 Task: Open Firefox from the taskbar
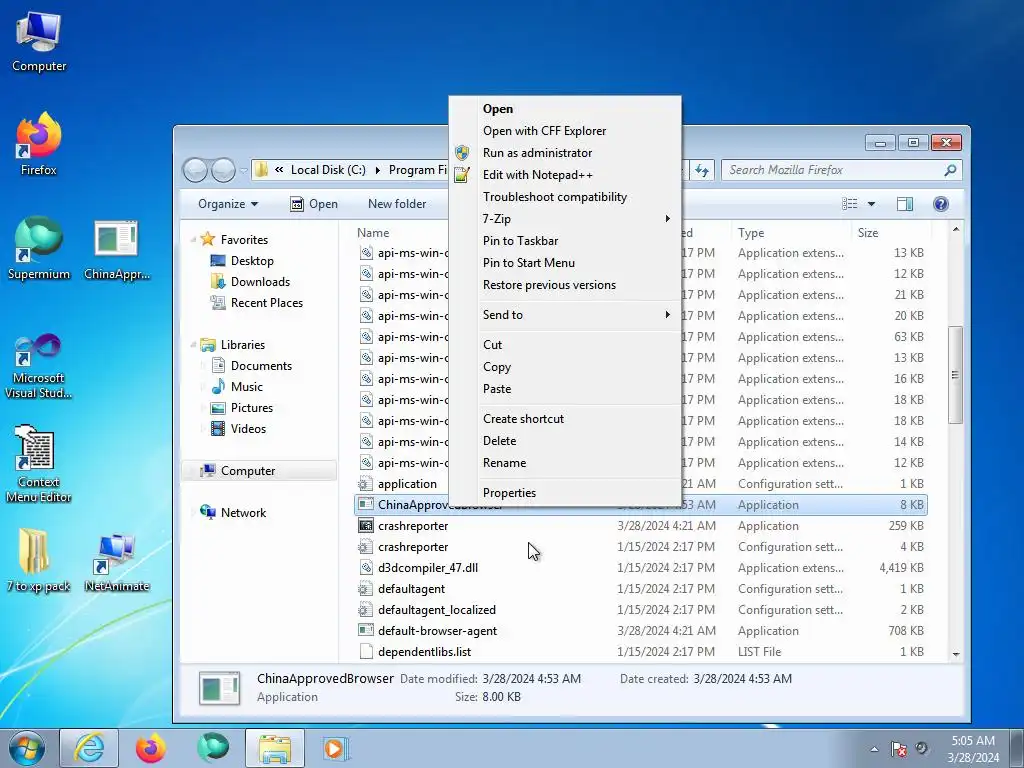150,748
